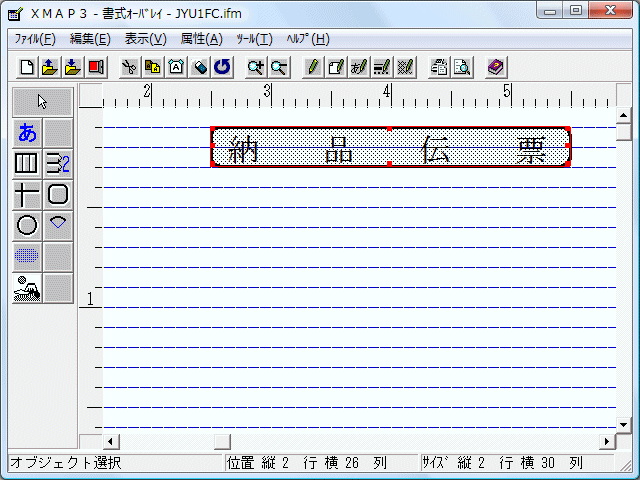640x480 pixels.
Task: Click the letter A text attribute icon
Action: [x=176, y=67]
